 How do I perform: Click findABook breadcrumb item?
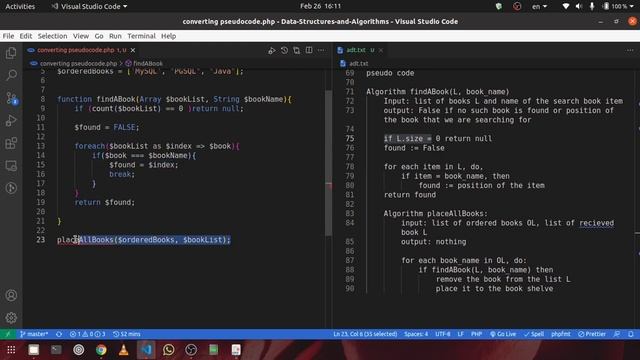tap(144, 63)
